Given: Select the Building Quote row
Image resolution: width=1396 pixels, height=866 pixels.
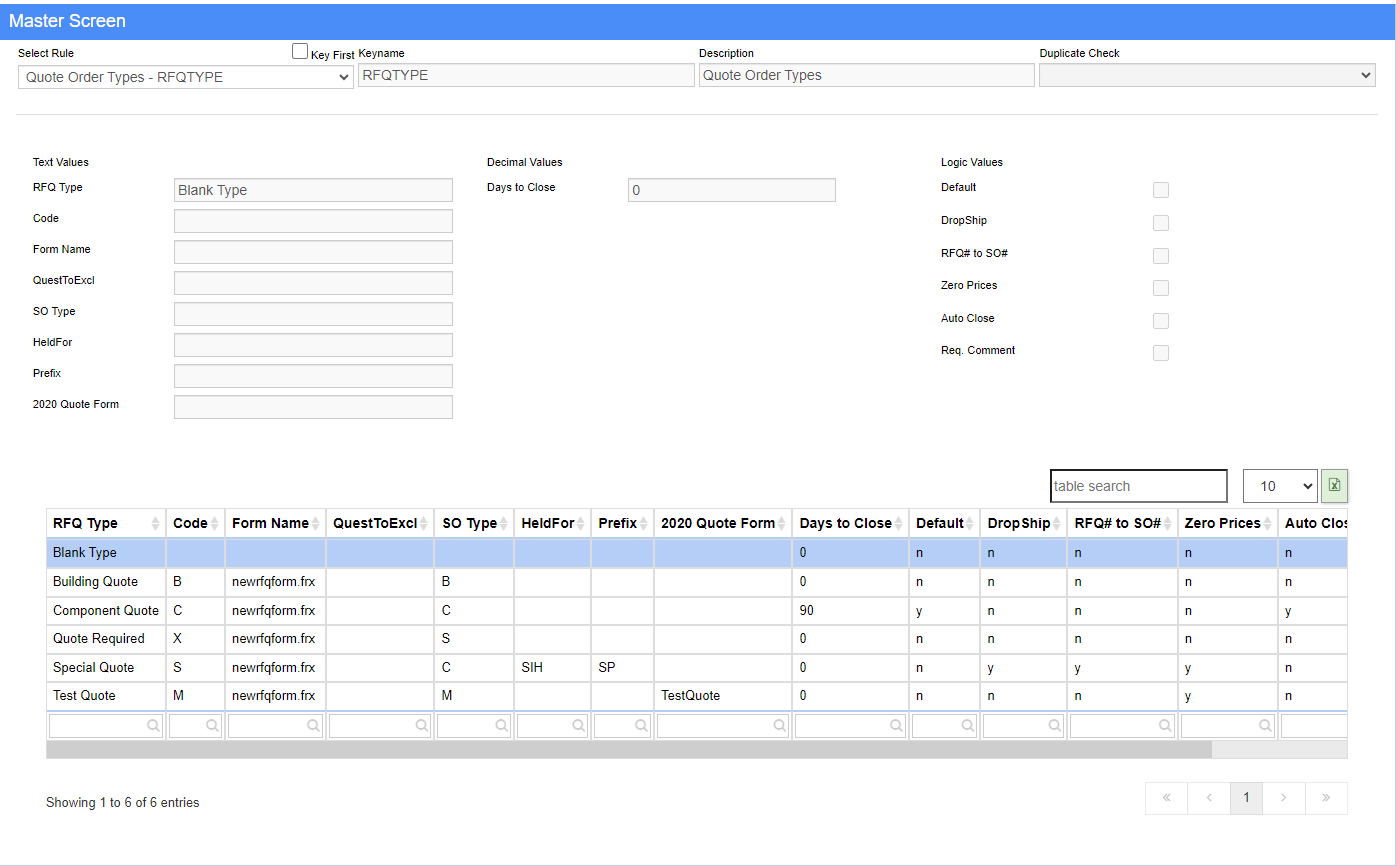Looking at the screenshot, I should [x=697, y=582].
